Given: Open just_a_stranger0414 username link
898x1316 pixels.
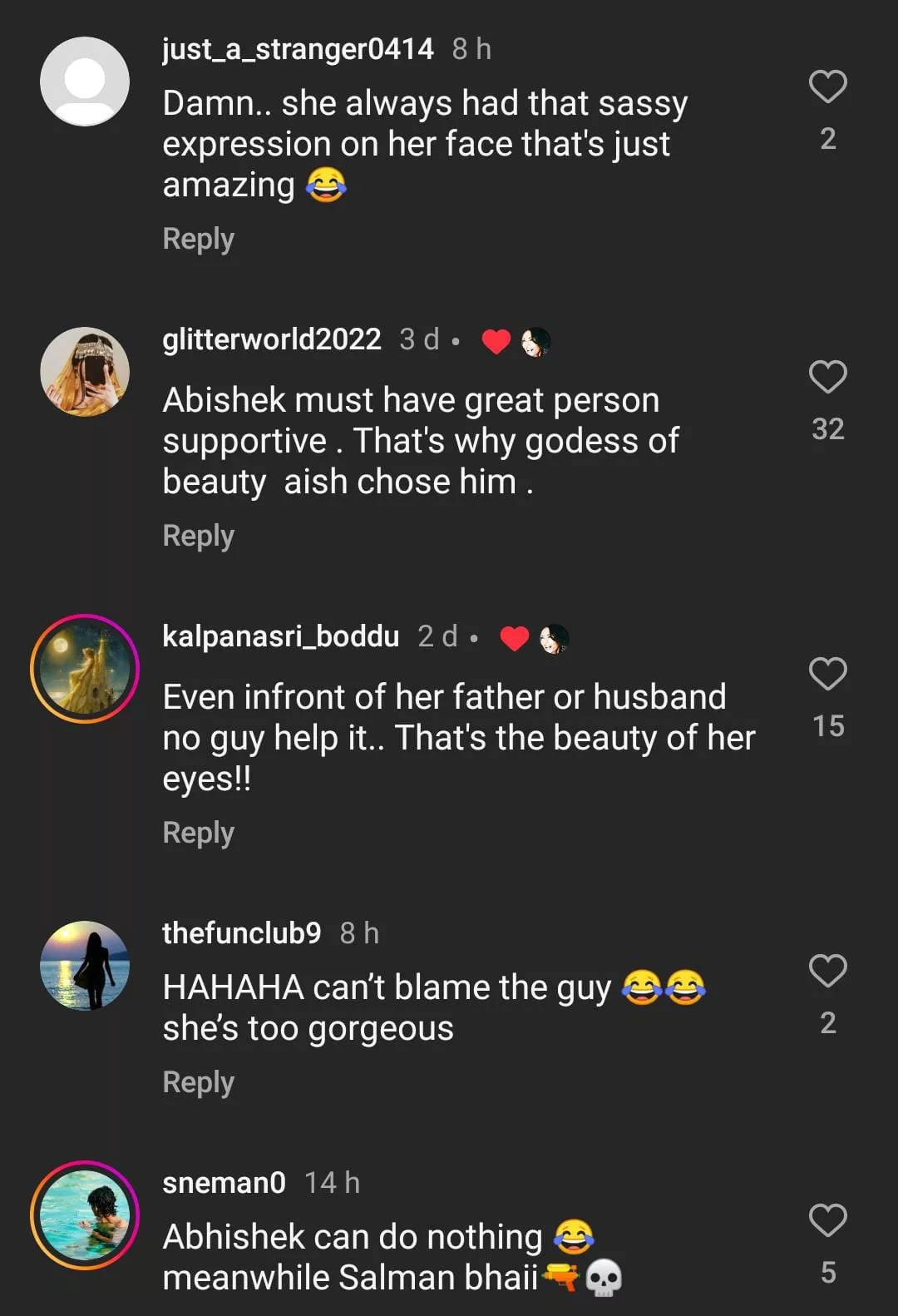Looking at the screenshot, I should (298, 49).
